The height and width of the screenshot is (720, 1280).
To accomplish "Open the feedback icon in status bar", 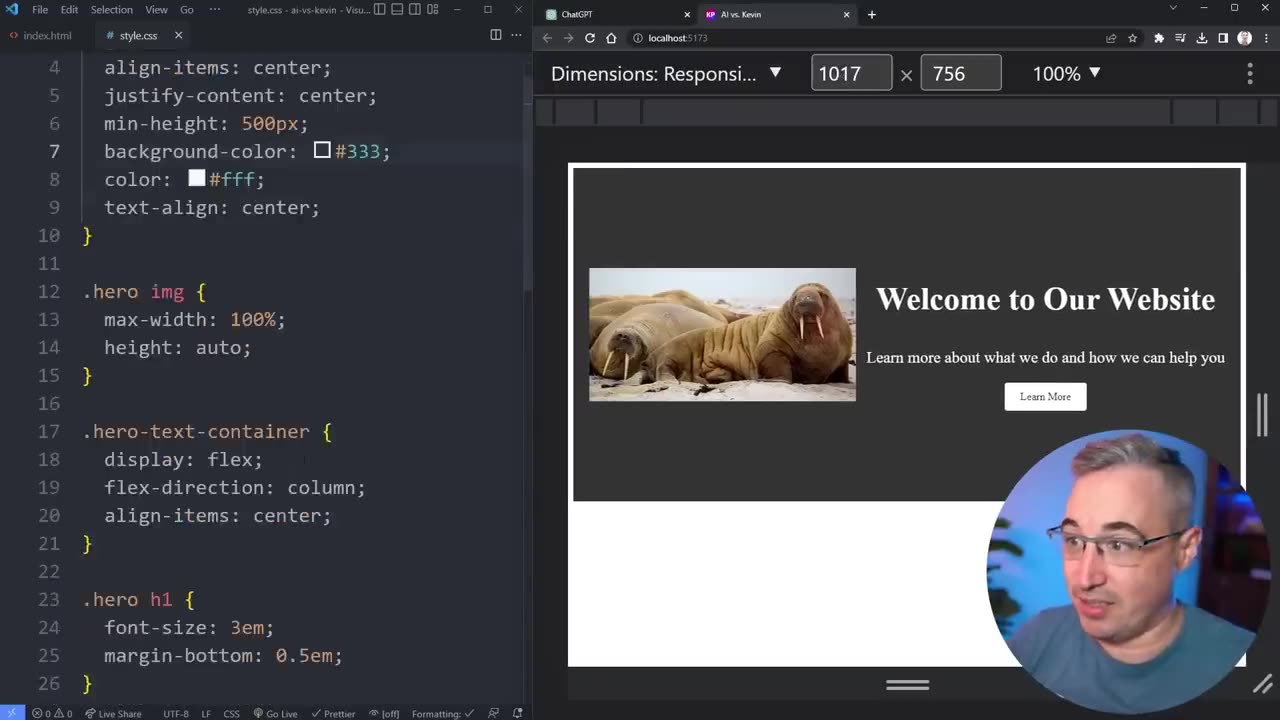I will point(494,713).
